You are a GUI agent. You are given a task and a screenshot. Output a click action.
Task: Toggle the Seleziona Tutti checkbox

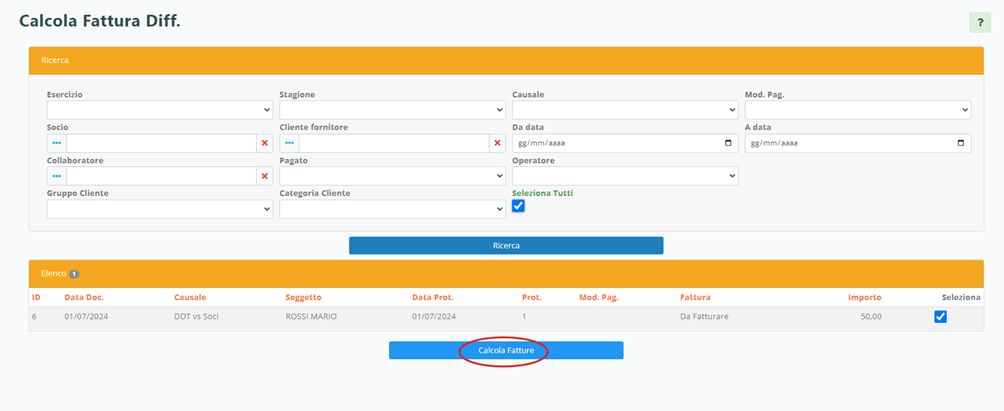coord(518,206)
